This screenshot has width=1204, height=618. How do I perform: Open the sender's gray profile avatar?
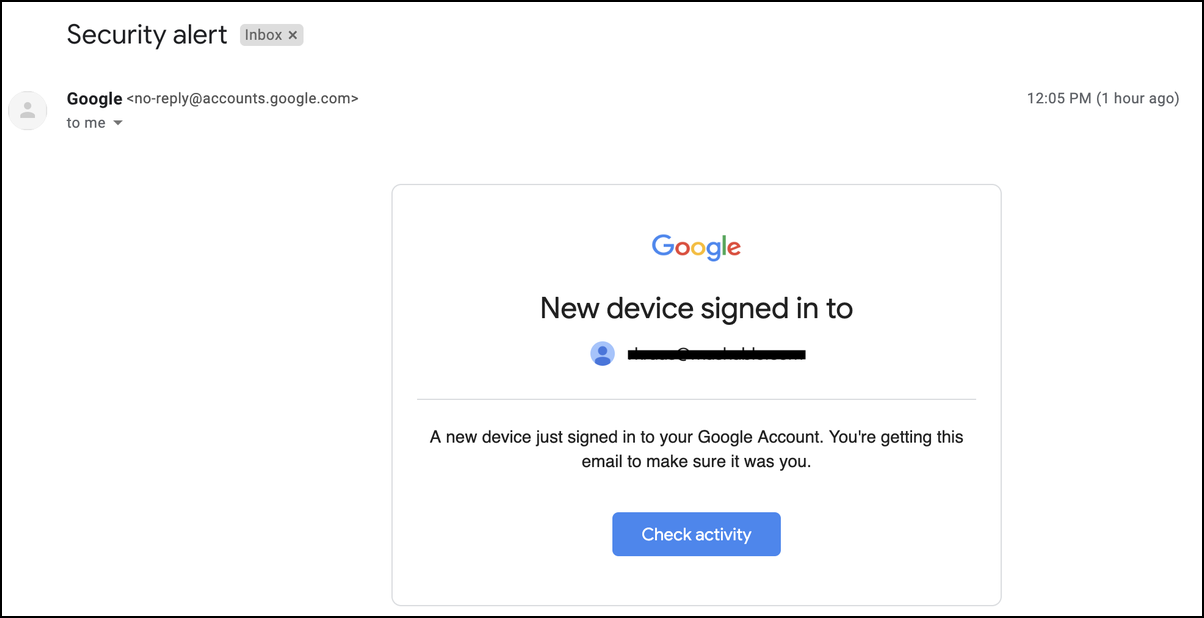[x=28, y=110]
